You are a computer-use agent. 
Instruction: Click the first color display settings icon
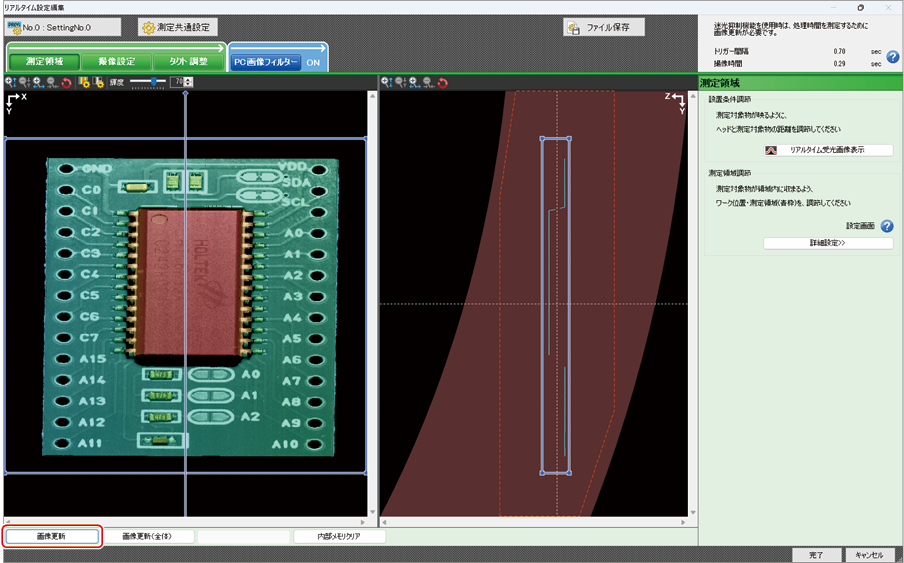click(x=84, y=82)
